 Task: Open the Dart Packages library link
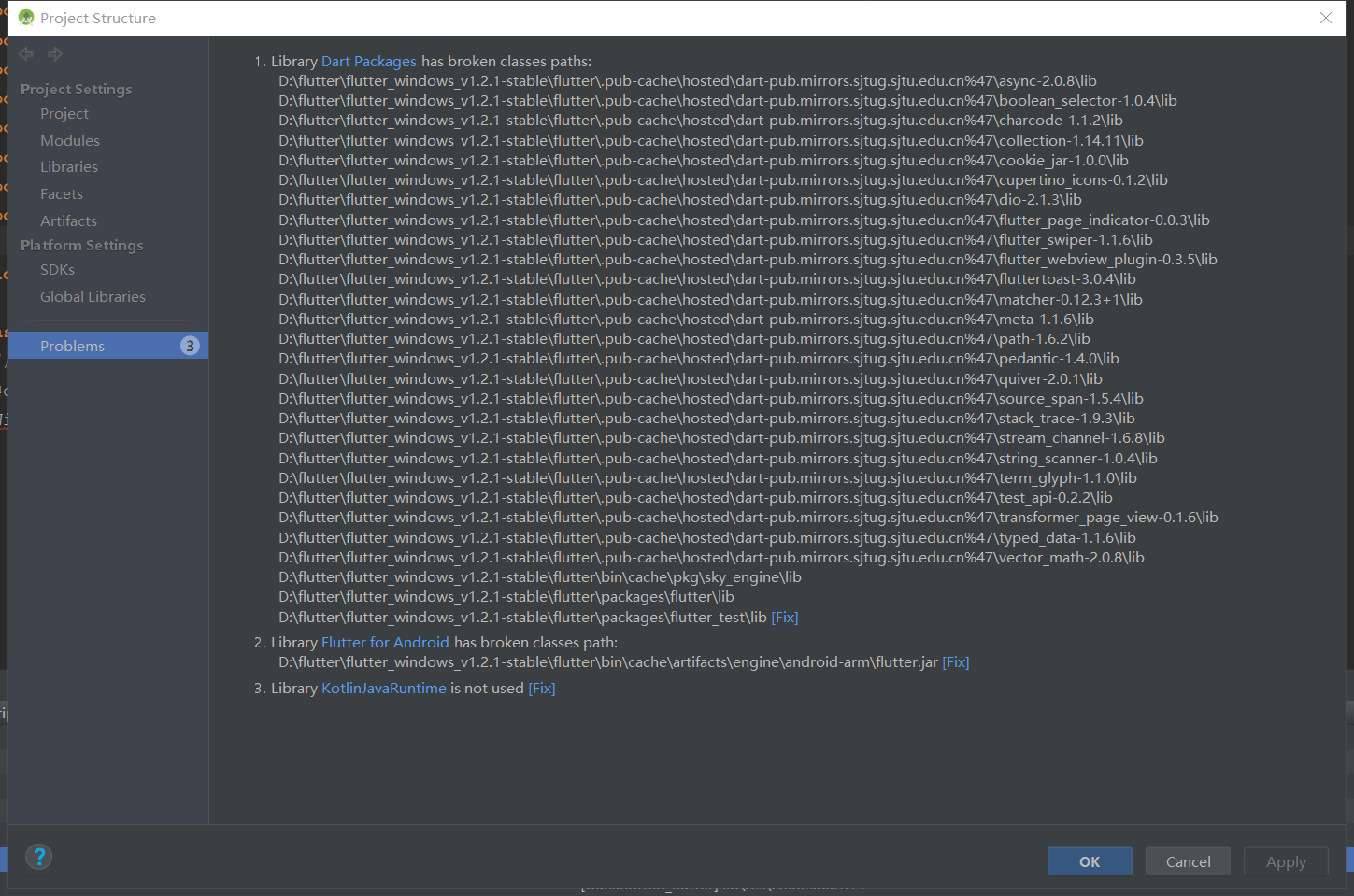[x=368, y=61]
